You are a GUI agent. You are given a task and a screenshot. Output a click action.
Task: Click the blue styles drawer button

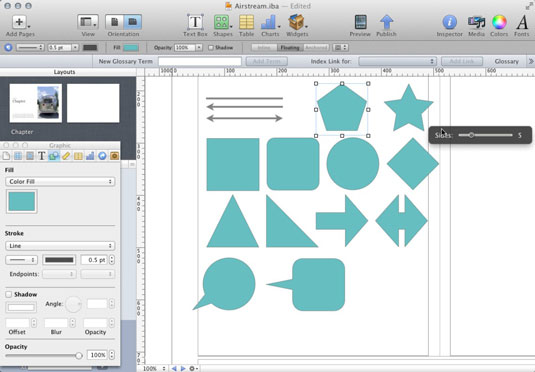coord(8,47)
